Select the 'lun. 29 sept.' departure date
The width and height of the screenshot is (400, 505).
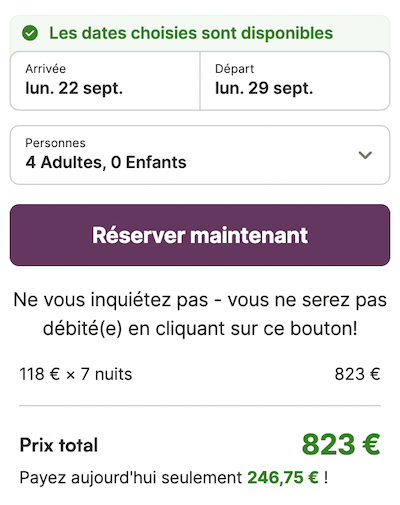(264, 88)
